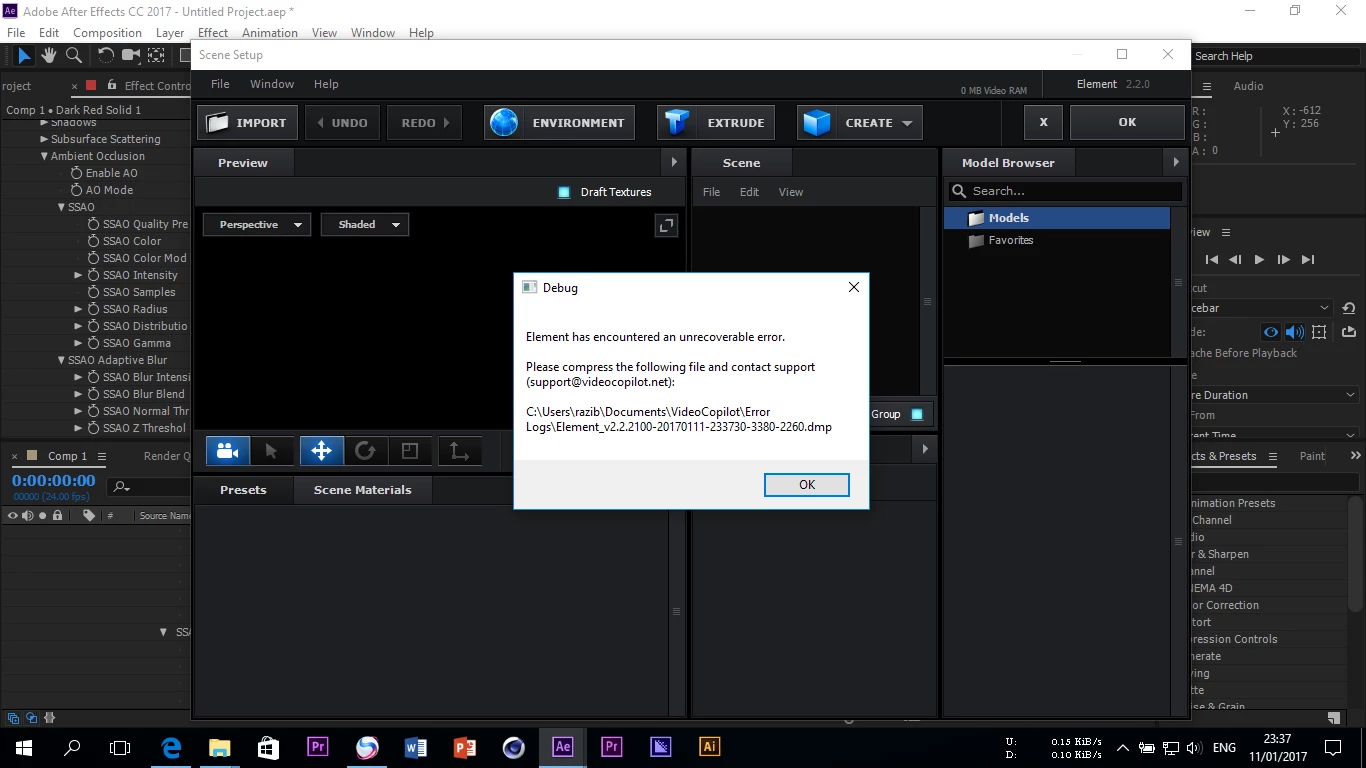This screenshot has width=1366, height=768.
Task: Toggle overlays and layer controls in preview
Action: 1319,332
